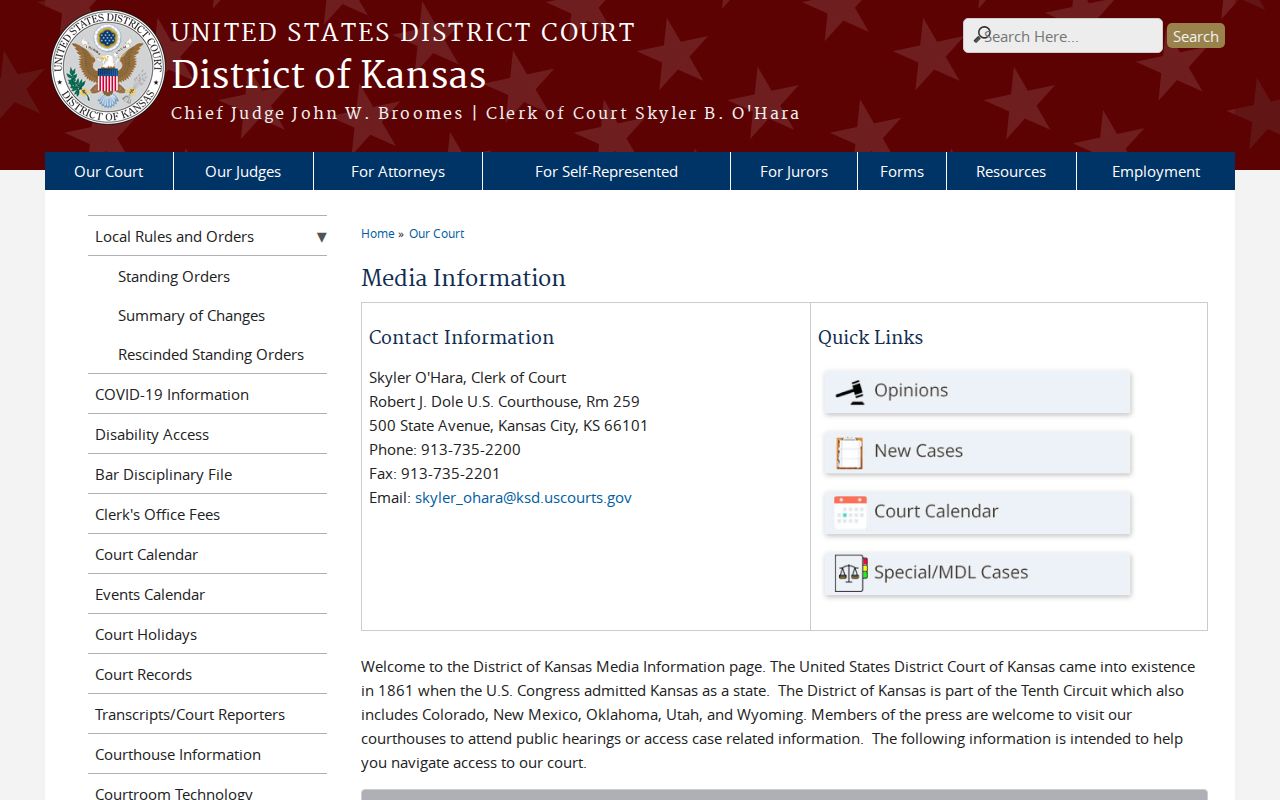
Task: Open the Resources menu
Action: tap(1011, 171)
